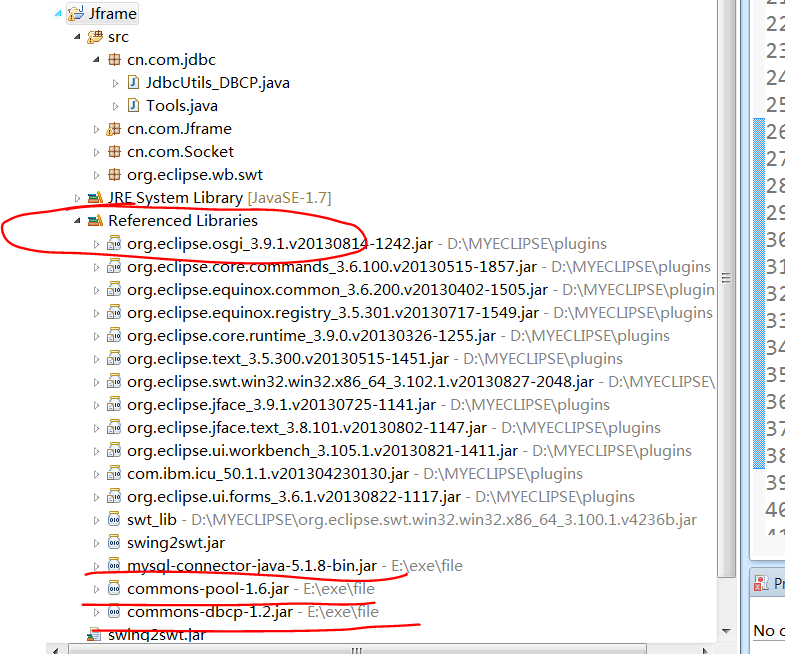Click the horizontal scrollbar thumb
This screenshot has width=785, height=654.
[357, 650]
